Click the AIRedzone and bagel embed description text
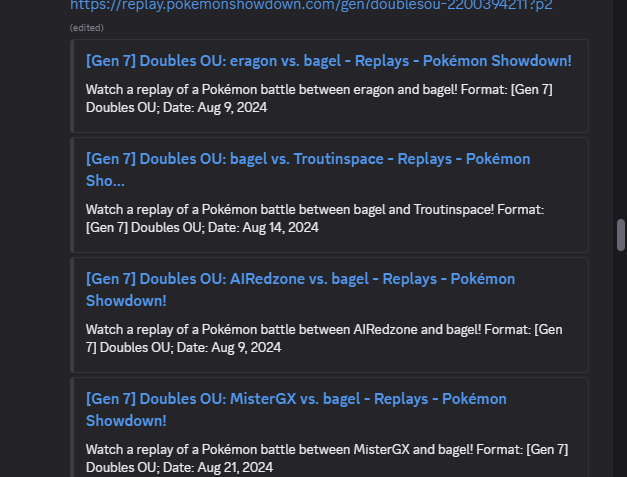This screenshot has height=477, width=627. 324,338
